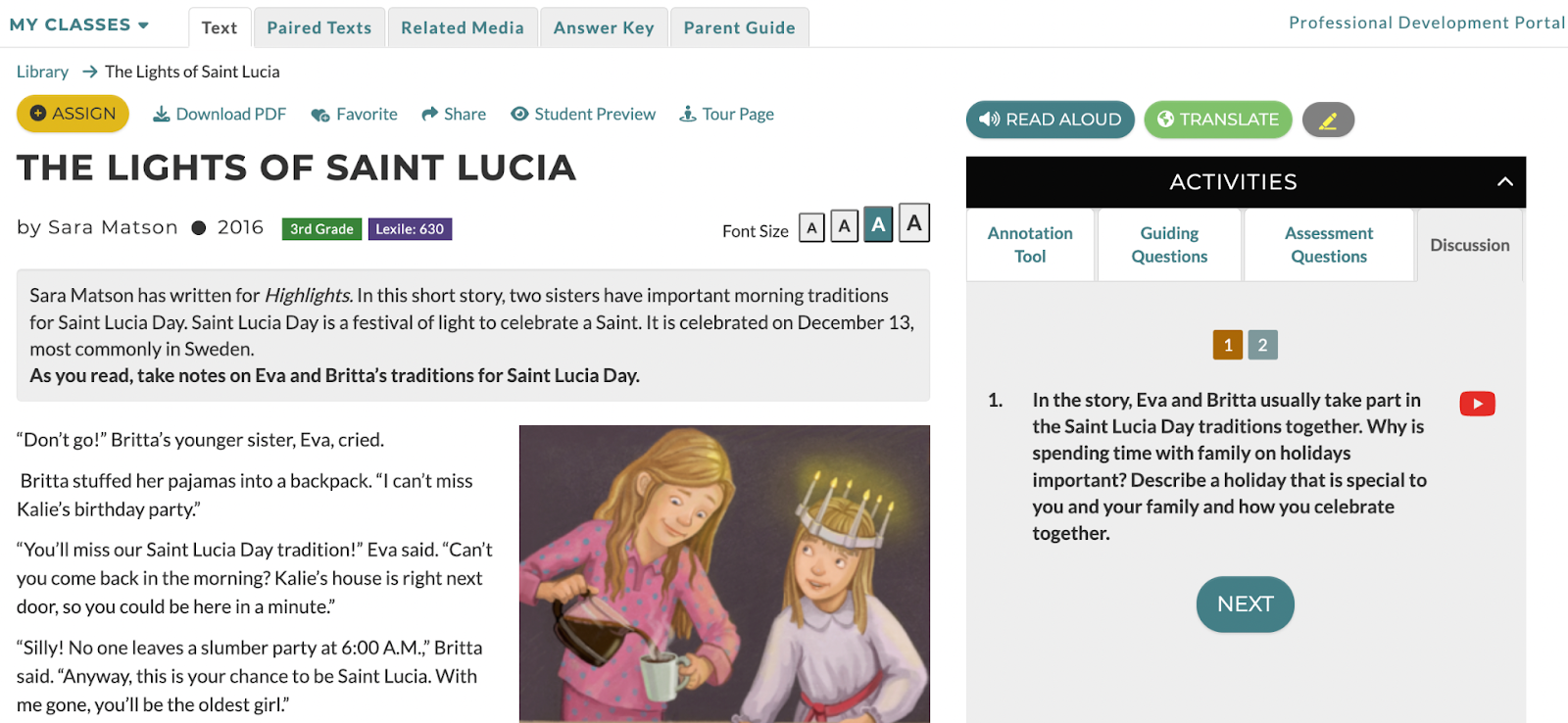Open the Share option

pyautogui.click(x=454, y=115)
